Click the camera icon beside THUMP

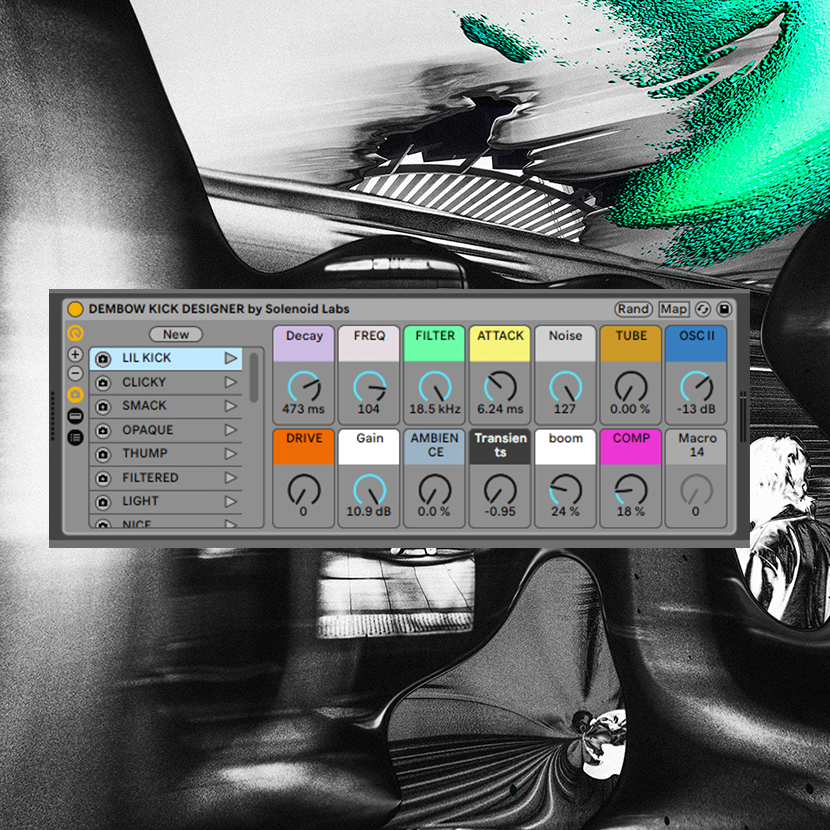pos(103,454)
